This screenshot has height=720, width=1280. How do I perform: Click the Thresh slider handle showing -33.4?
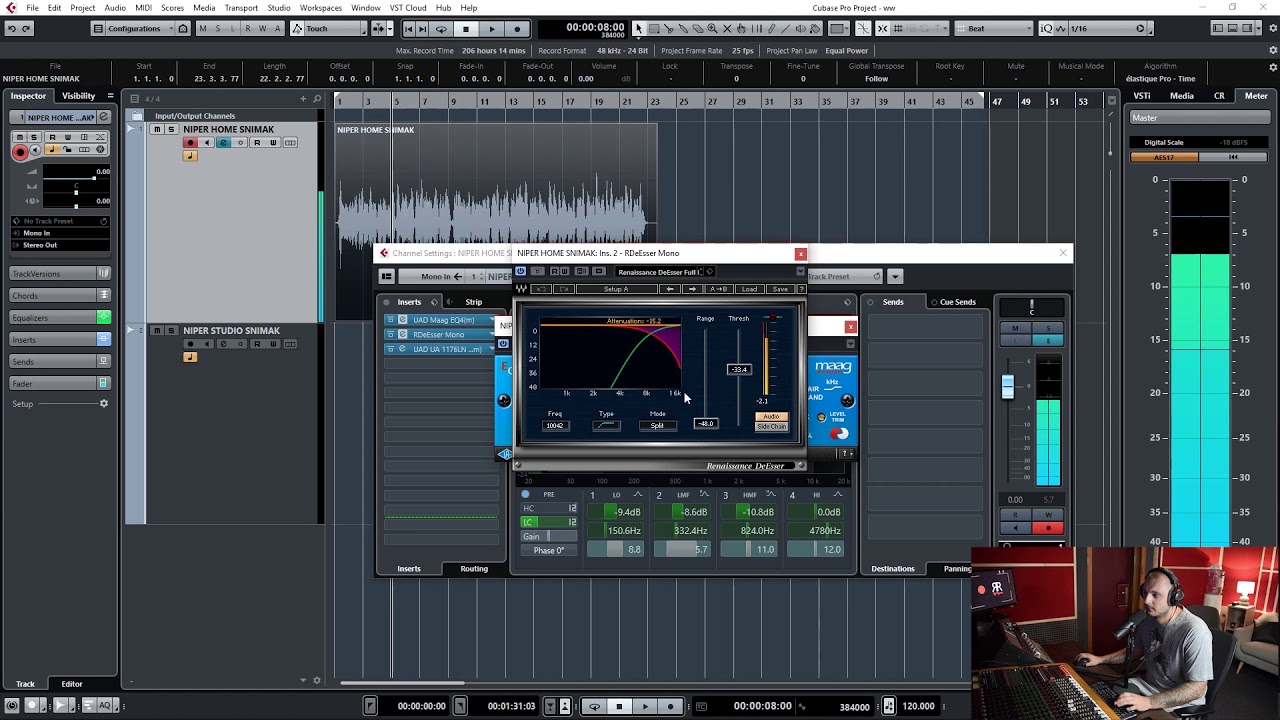coord(739,369)
